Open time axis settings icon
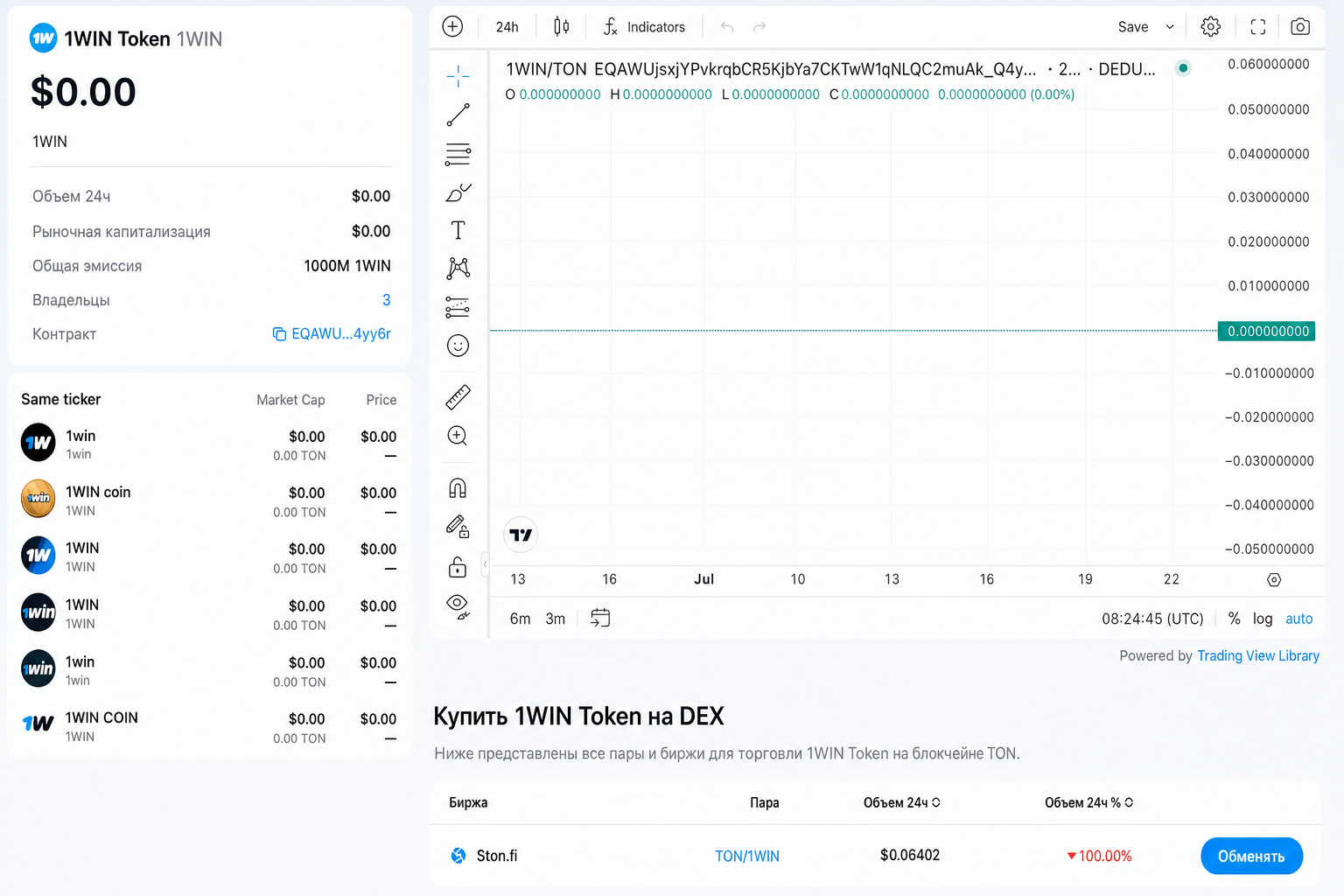1344x896 pixels. 1274,579
